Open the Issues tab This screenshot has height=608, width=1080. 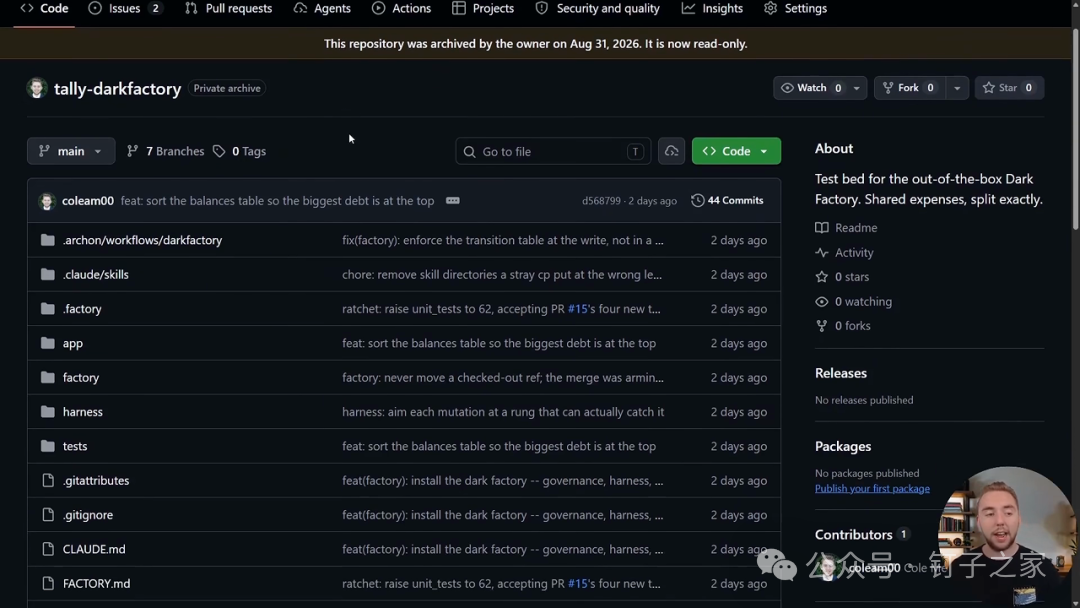(126, 8)
